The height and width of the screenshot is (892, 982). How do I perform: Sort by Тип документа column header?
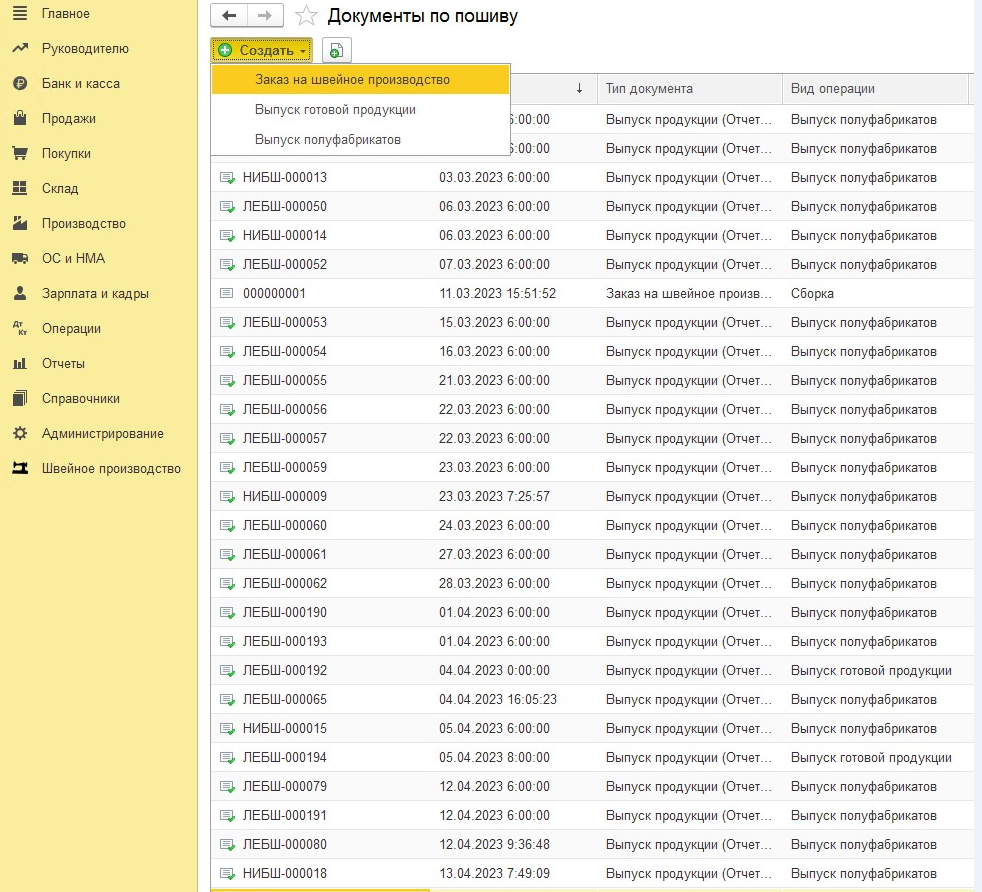tap(690, 88)
